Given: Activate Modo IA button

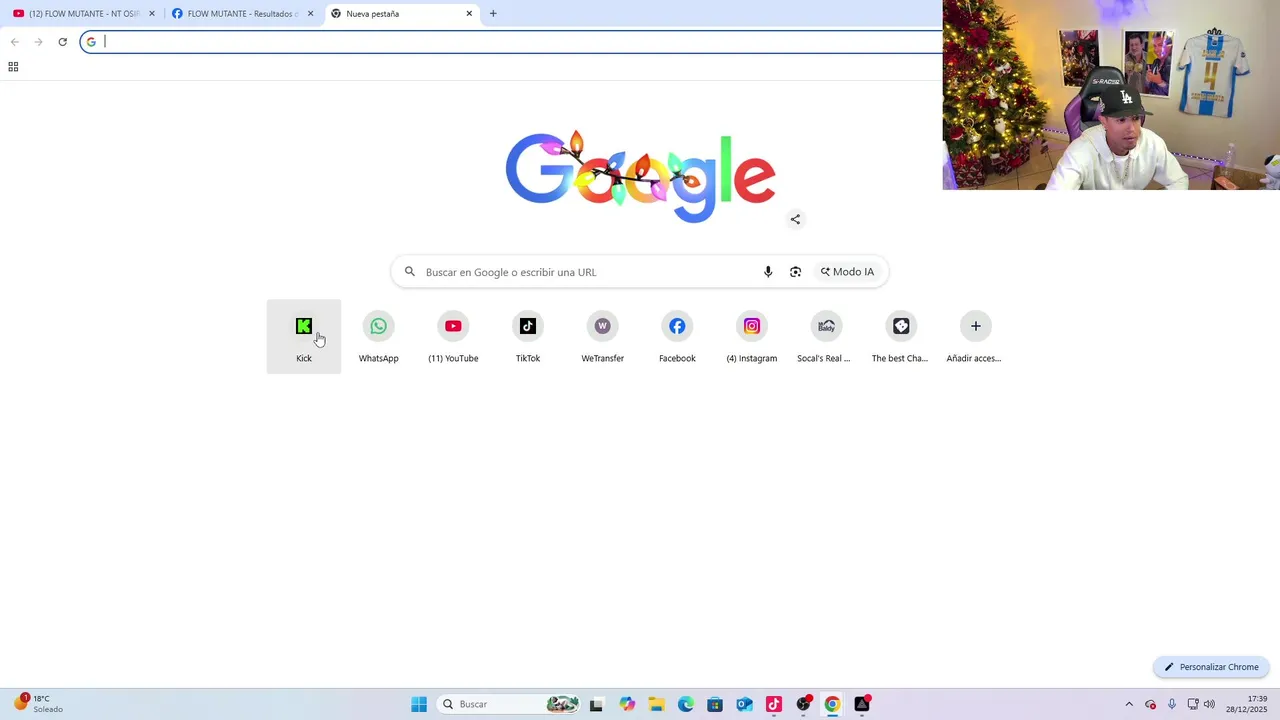Looking at the screenshot, I should click(847, 272).
